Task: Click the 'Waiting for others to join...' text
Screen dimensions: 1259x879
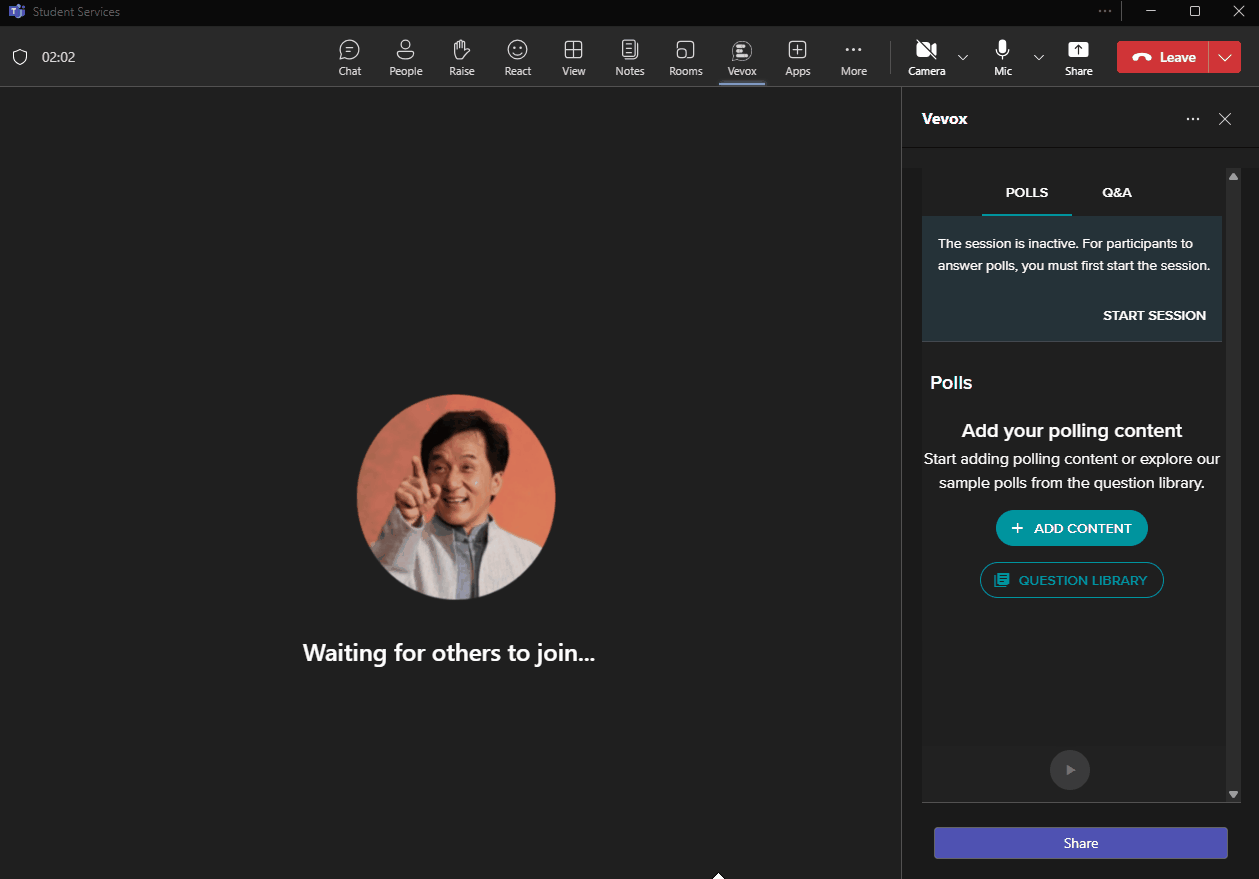Action: coord(449,653)
